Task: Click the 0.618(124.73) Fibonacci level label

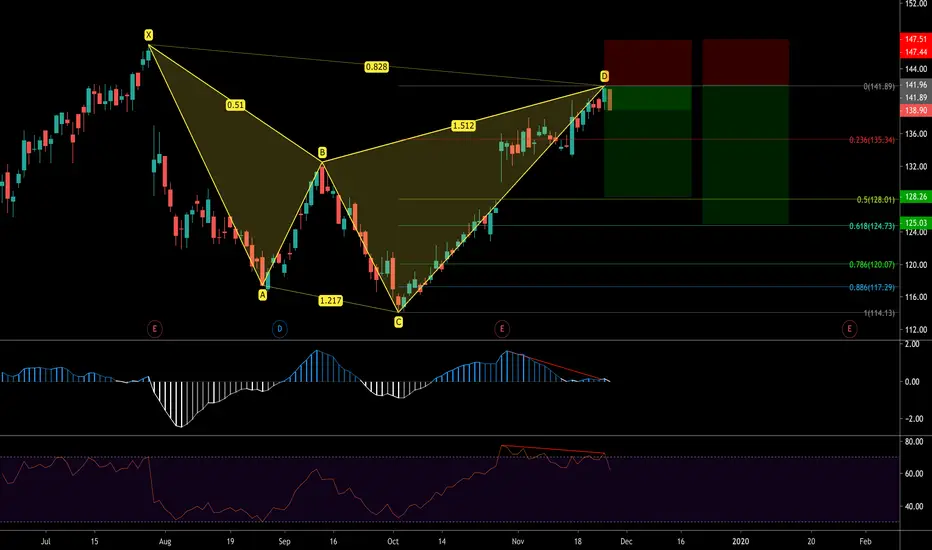Action: pos(871,226)
